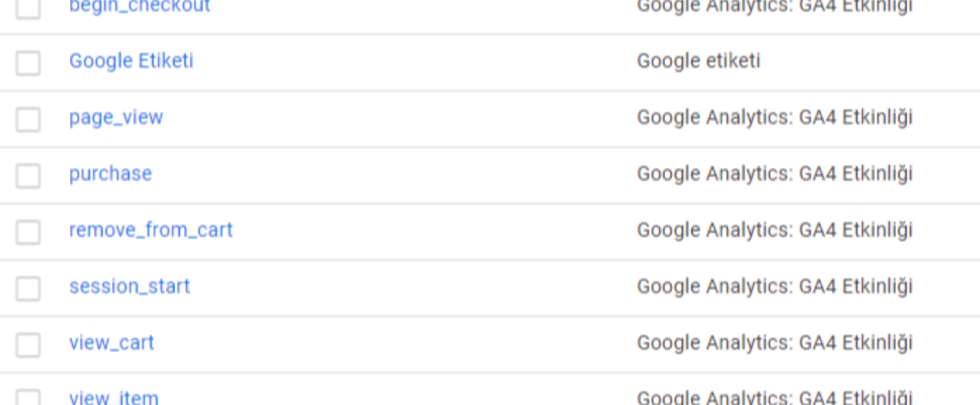Go to the session_start tag
This screenshot has height=405, width=980.
tap(129, 286)
